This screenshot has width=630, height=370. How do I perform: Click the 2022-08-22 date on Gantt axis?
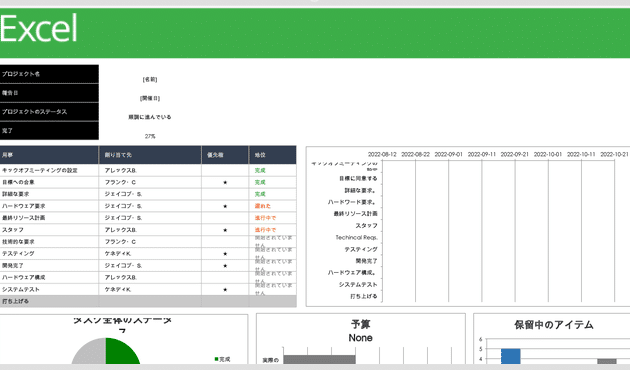point(415,154)
